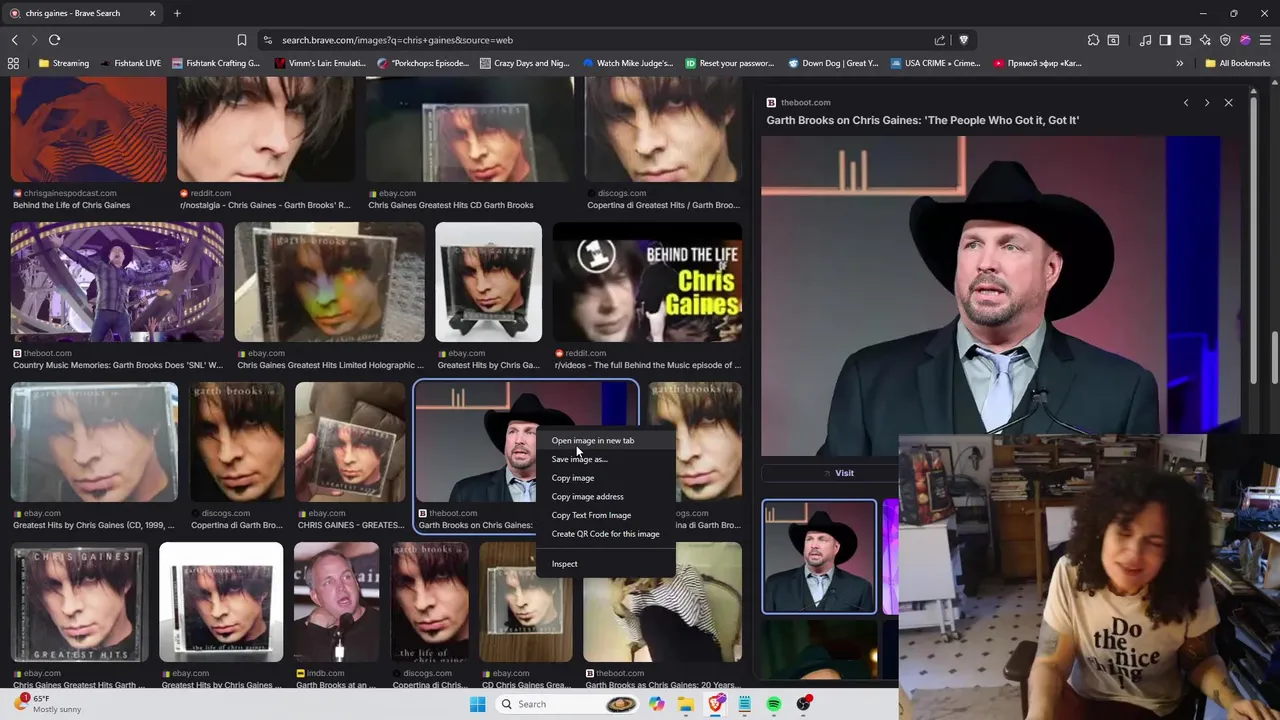Open Spotify from the taskbar
This screenshot has height=720, width=1280.
(774, 704)
